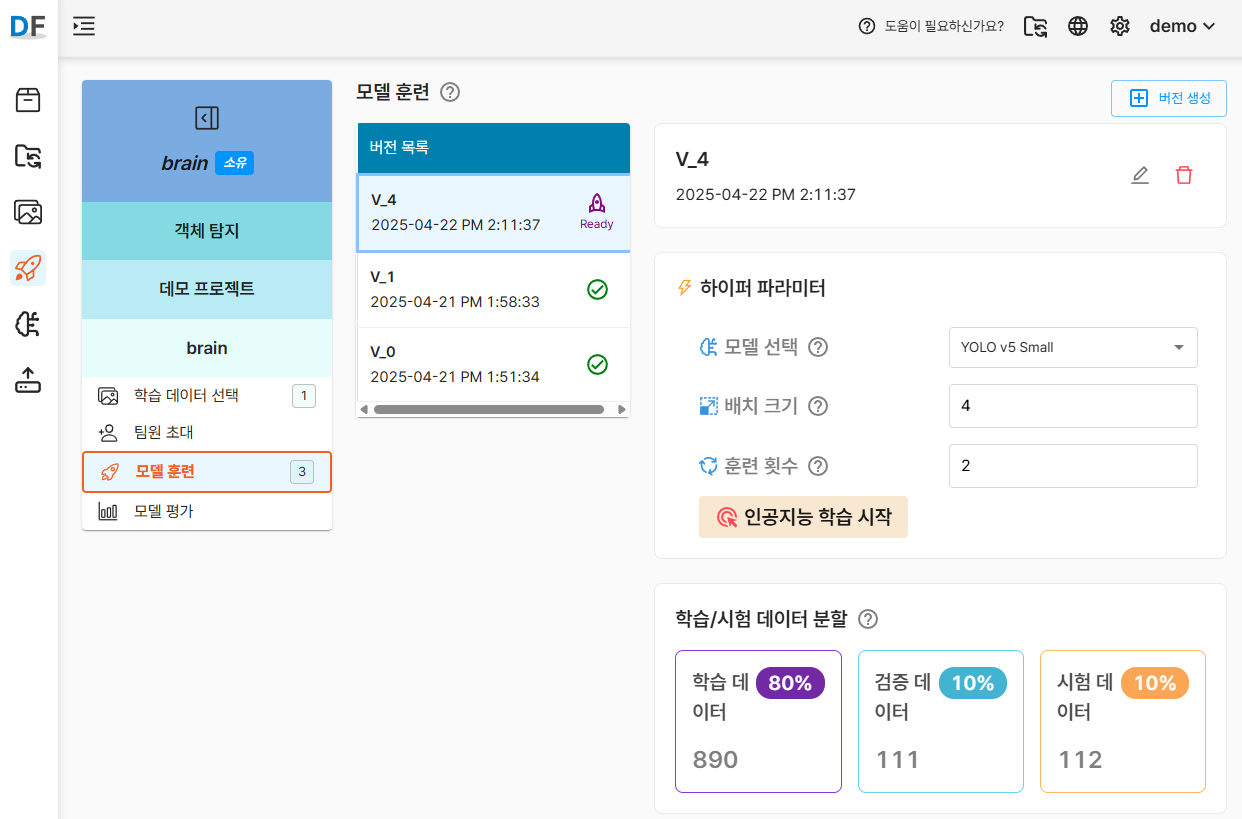Collapse the project panel arrow icon
Screen dimensions: 1242x819
coord(206,118)
